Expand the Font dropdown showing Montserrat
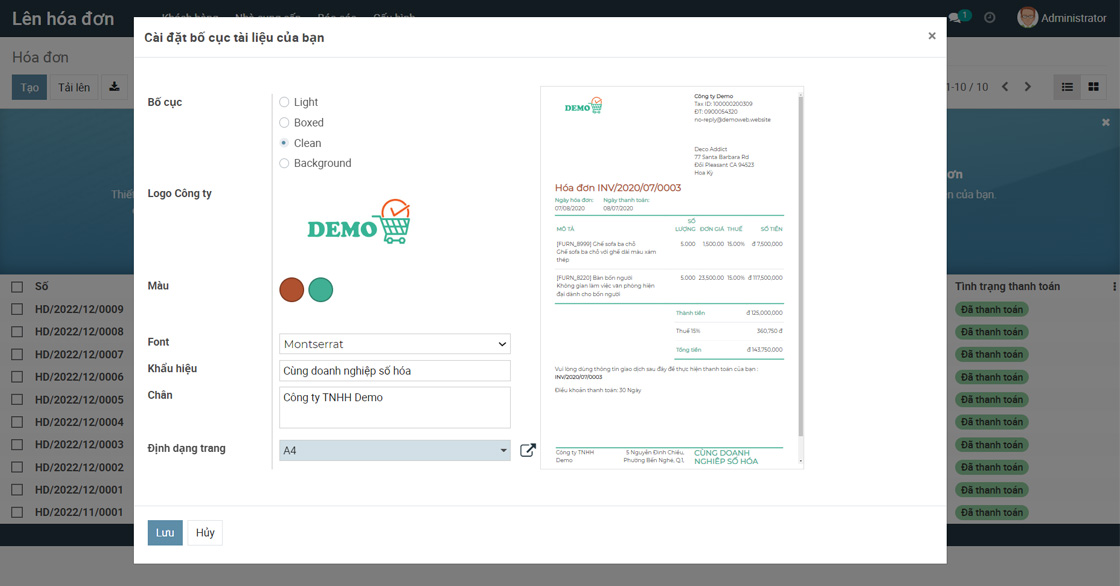 [395, 344]
